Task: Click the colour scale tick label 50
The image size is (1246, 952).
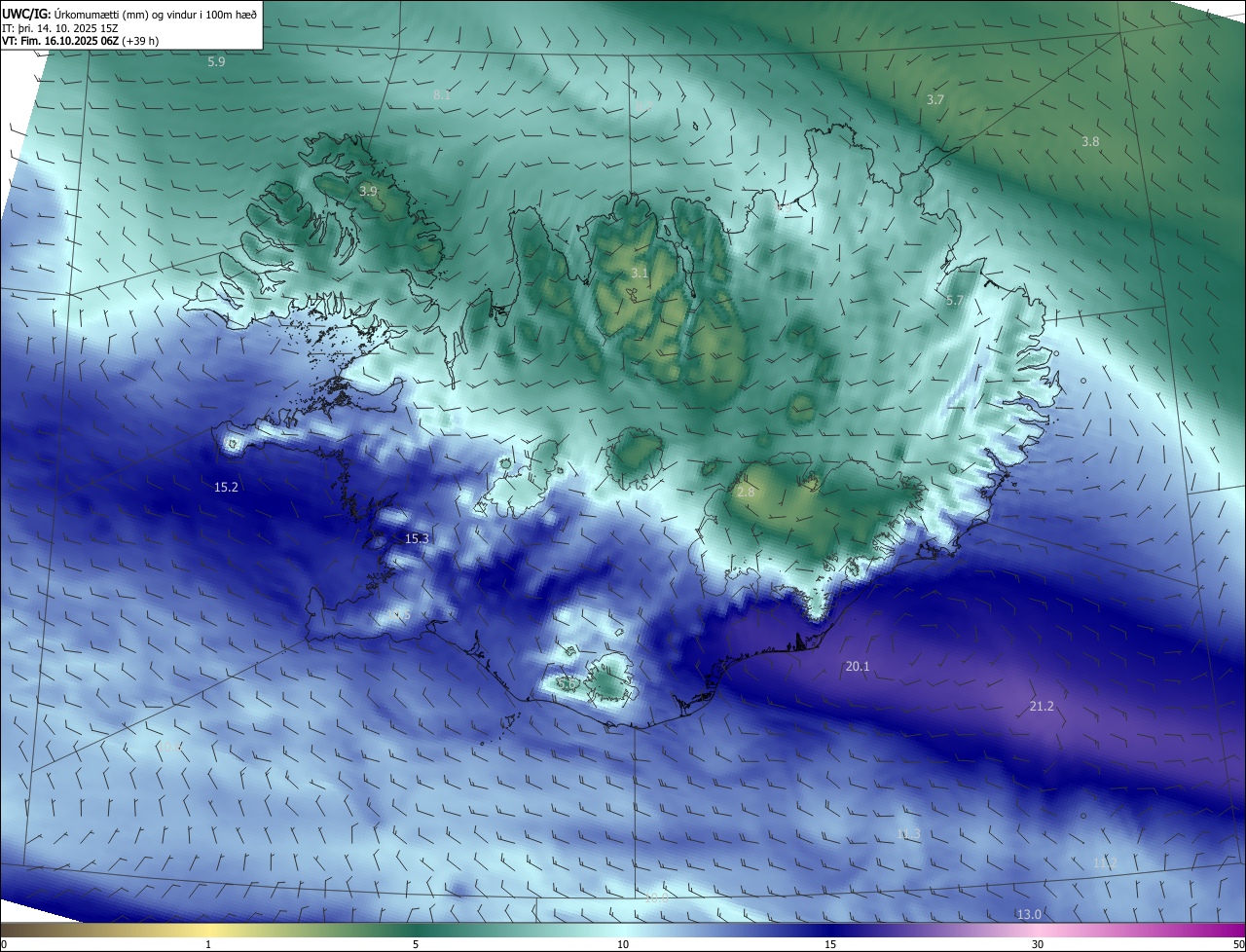Action: tap(1238, 944)
